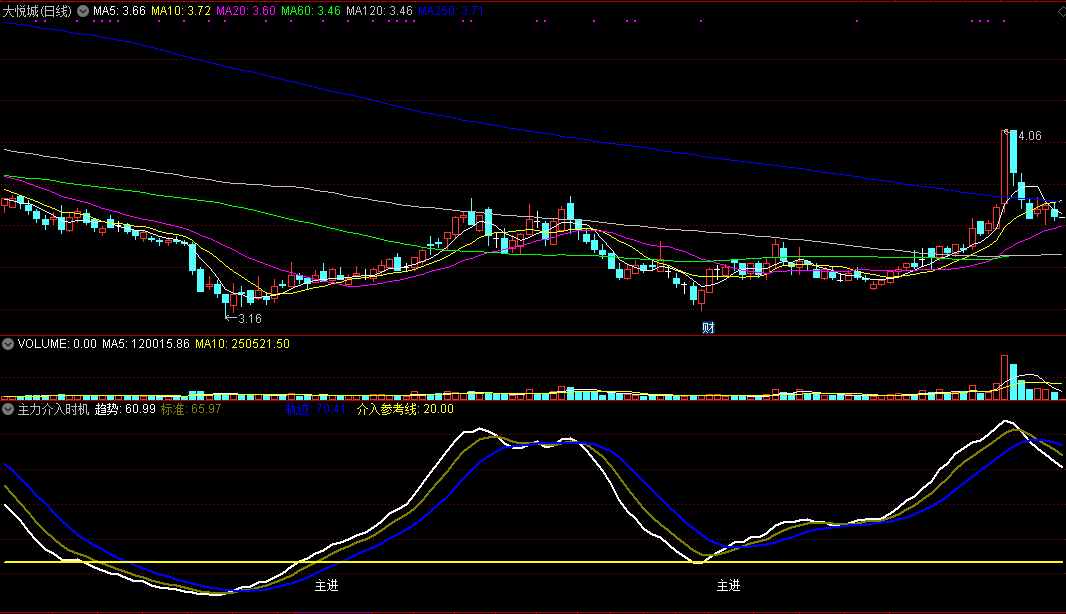Click the 标准: 65.97 value
Viewport: 1066px width, 614px height.
[x=191, y=409]
